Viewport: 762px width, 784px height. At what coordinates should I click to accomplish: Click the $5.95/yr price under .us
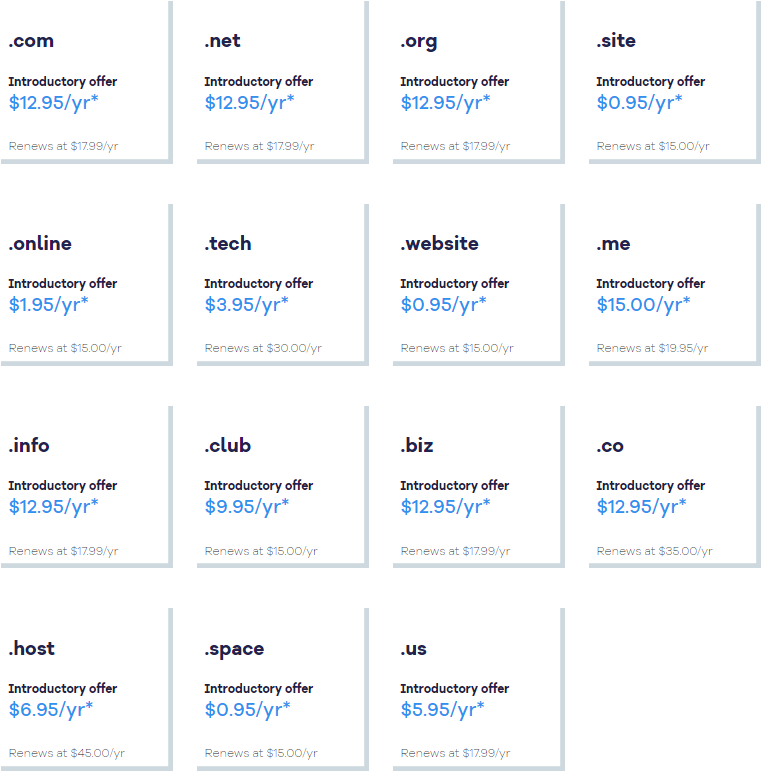(442, 709)
